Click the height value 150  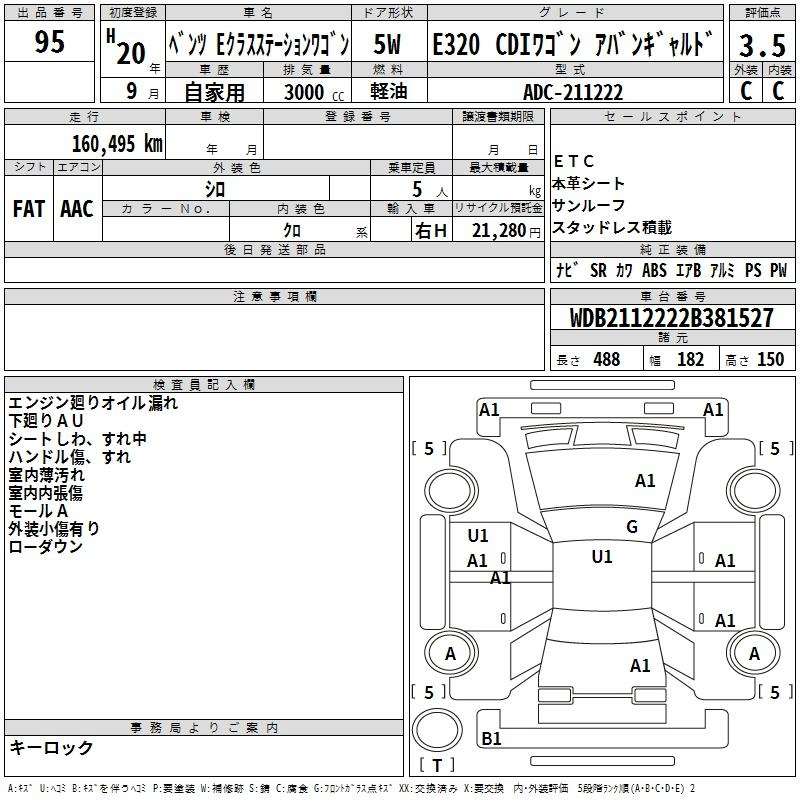pos(770,360)
